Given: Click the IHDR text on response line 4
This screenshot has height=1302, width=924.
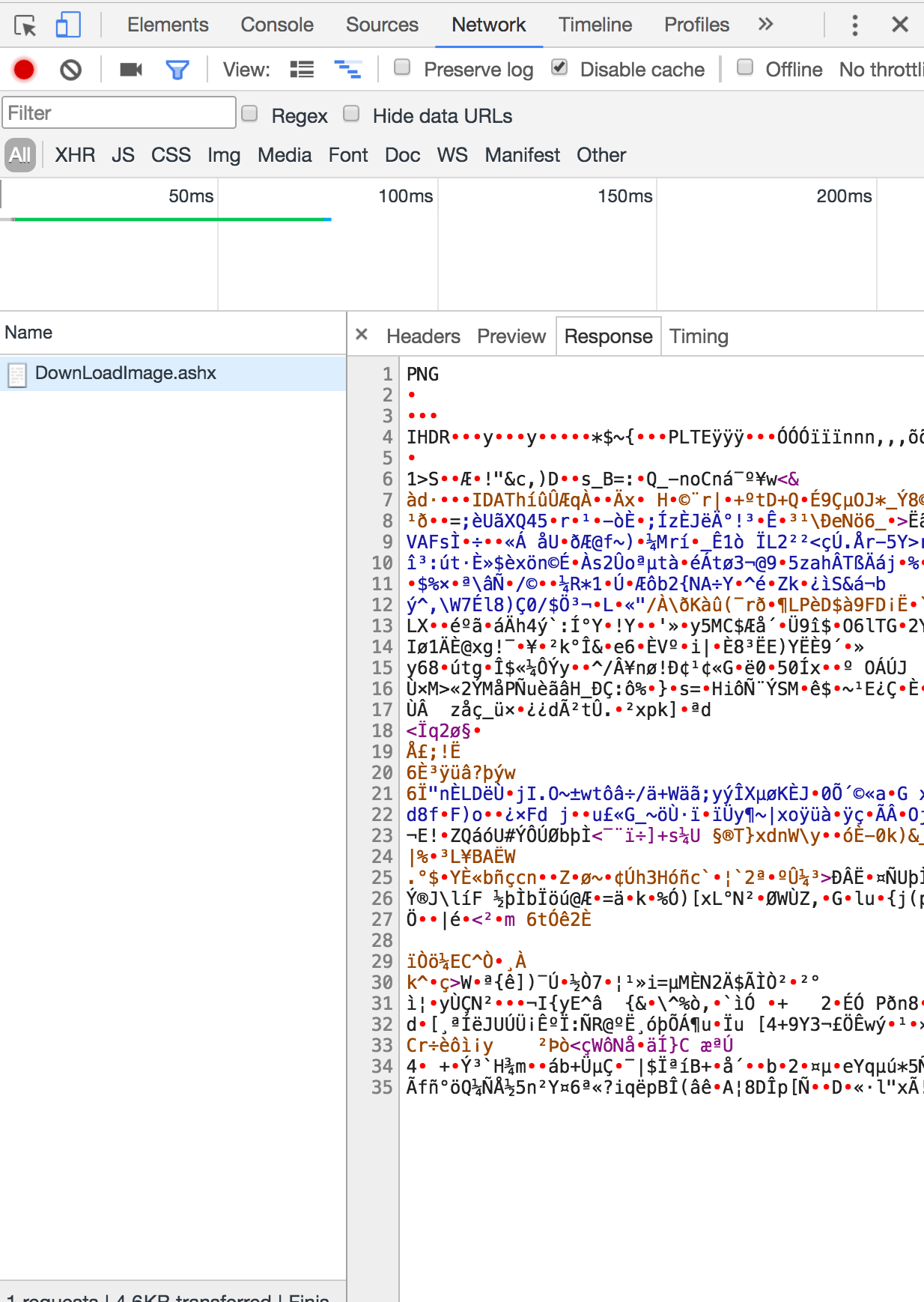Looking at the screenshot, I should tap(428, 437).
